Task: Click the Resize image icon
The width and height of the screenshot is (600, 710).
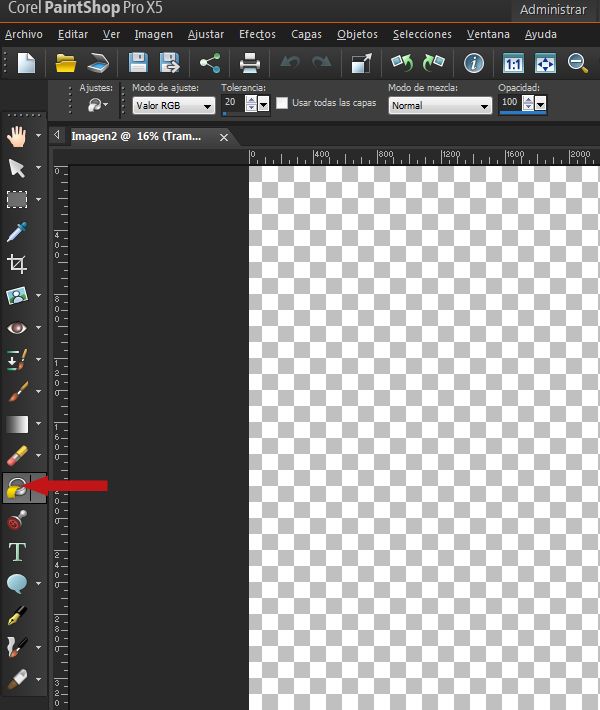Action: pos(361,63)
